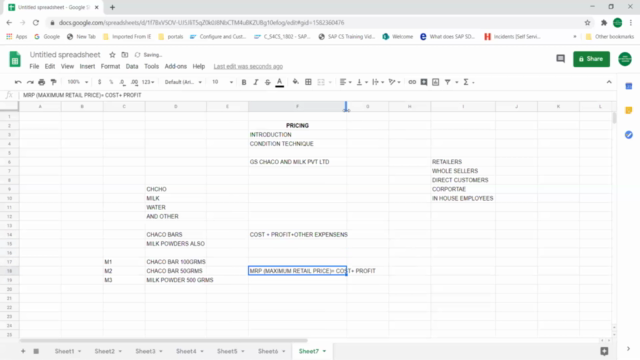
Task: Click the Create a filter icon
Action: point(447,82)
